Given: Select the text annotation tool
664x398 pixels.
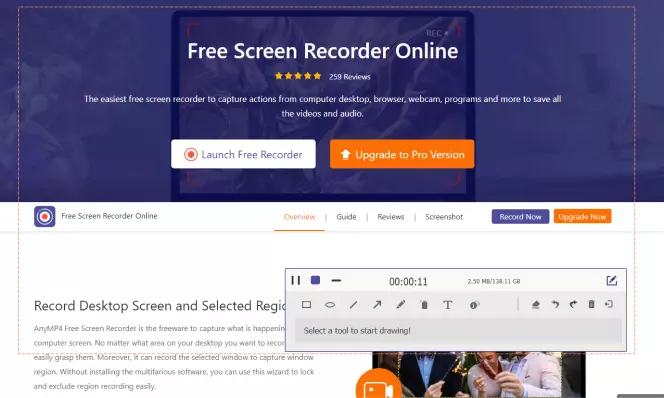Looking at the screenshot, I should [x=448, y=305].
